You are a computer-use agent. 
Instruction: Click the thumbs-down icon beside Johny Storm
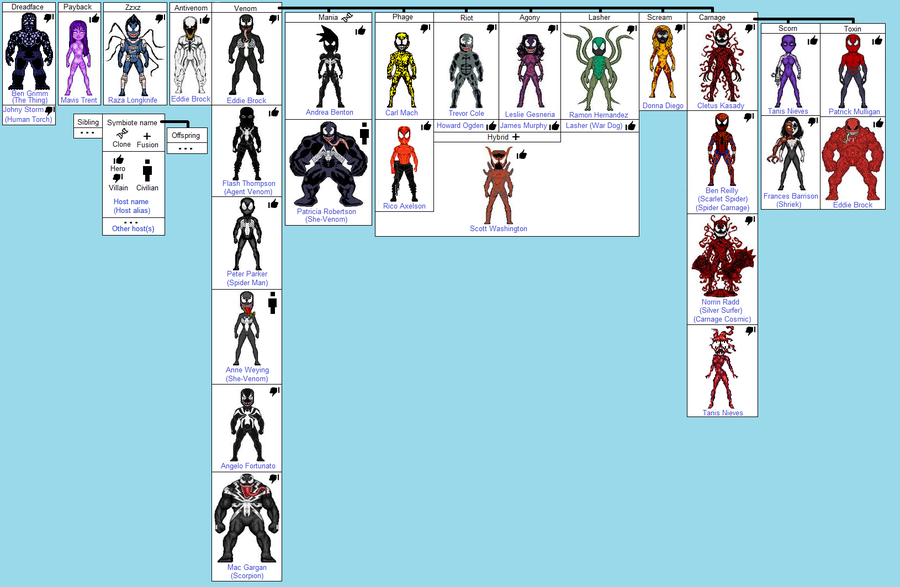click(x=50, y=110)
